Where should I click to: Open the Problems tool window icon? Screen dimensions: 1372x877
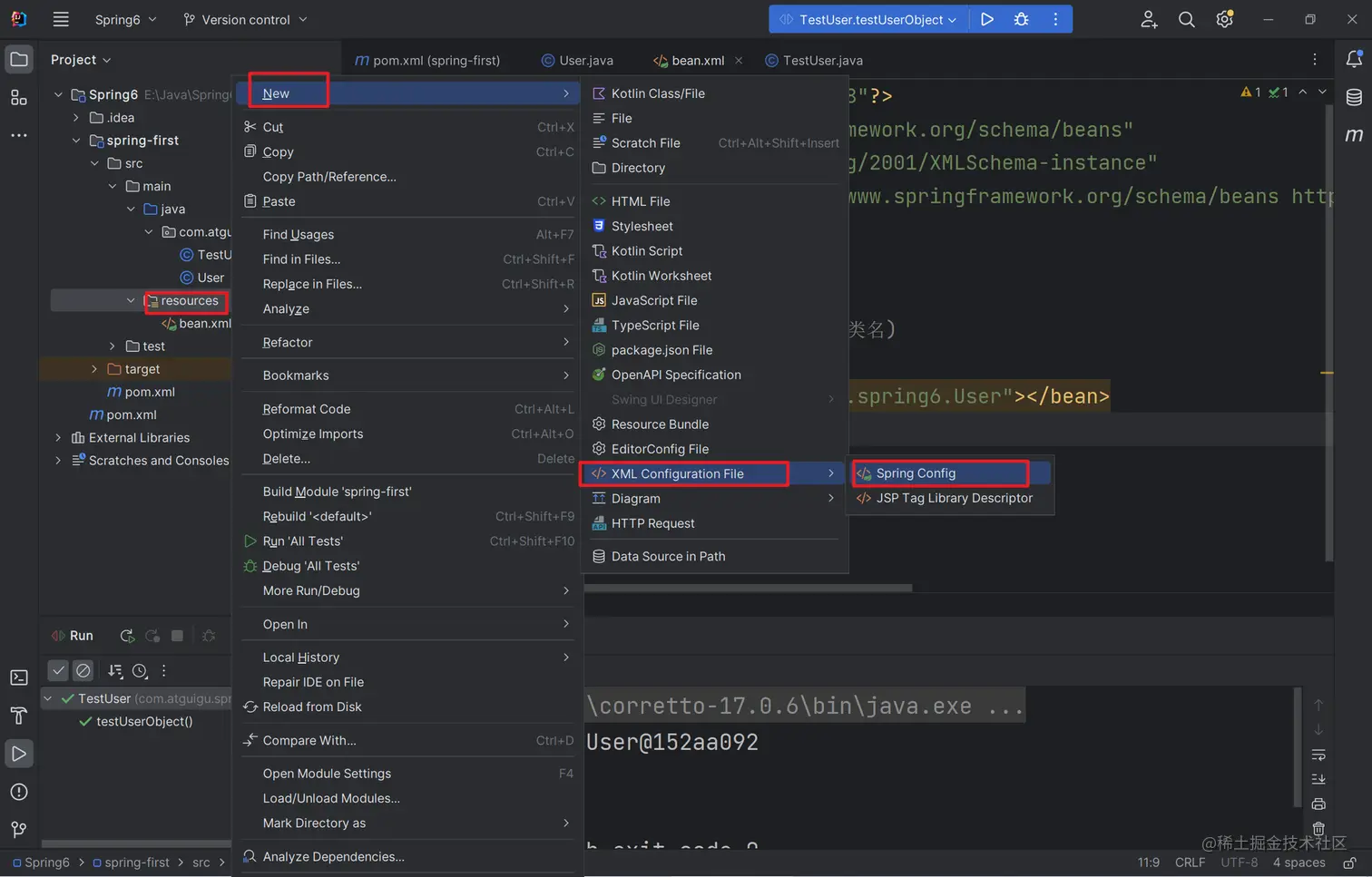[19, 792]
